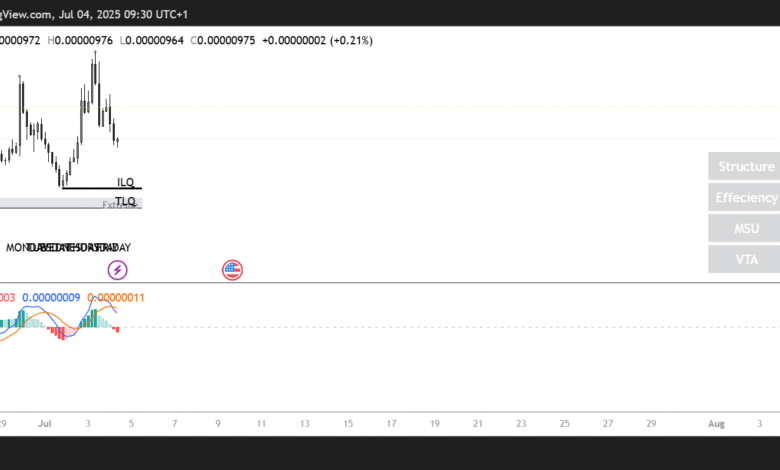Click the MSU button
This screenshot has height=470, width=780.
pyautogui.click(x=744, y=228)
